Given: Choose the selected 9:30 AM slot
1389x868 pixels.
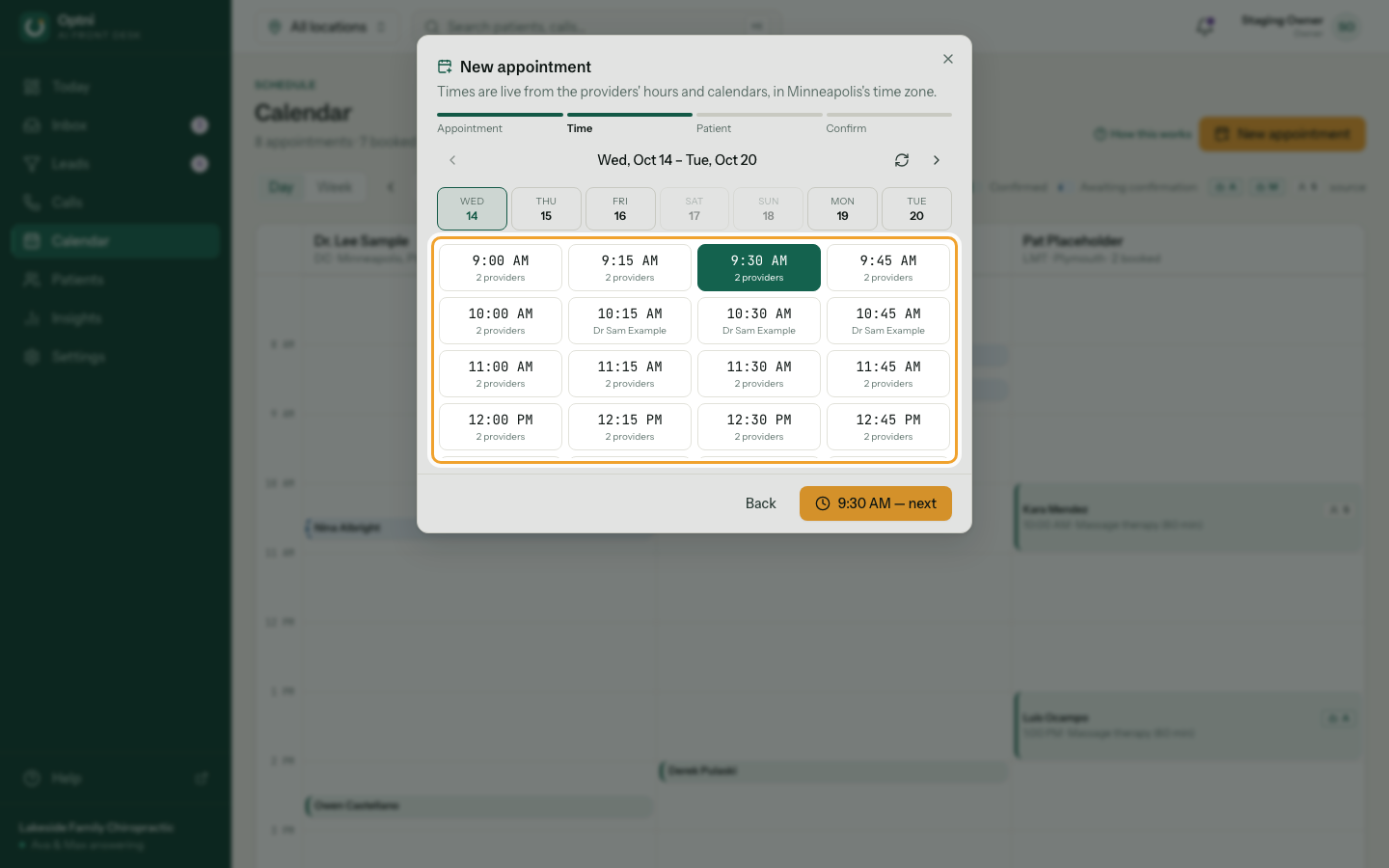Looking at the screenshot, I should (759, 267).
